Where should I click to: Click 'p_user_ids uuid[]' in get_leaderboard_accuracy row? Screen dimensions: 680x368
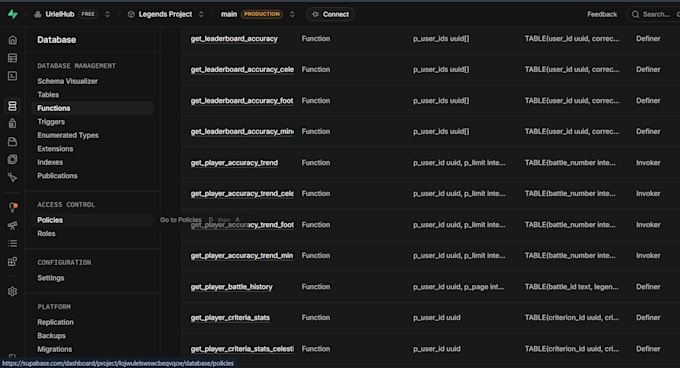pos(441,39)
